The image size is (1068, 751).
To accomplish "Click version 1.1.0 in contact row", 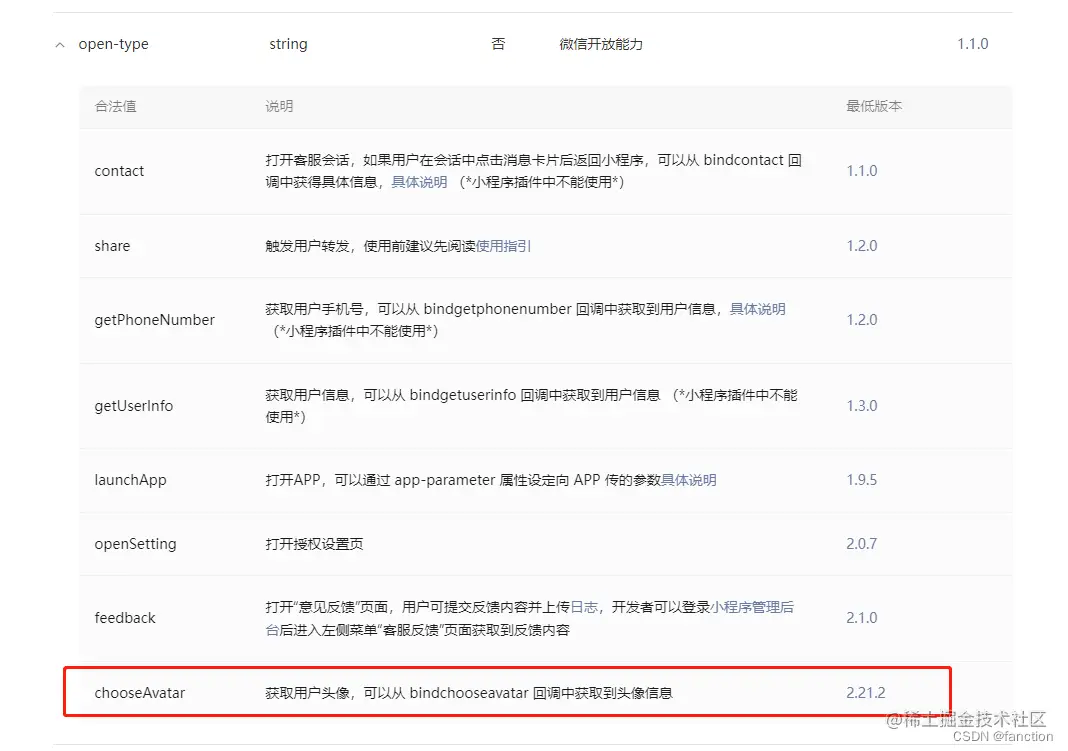I will tap(862, 171).
